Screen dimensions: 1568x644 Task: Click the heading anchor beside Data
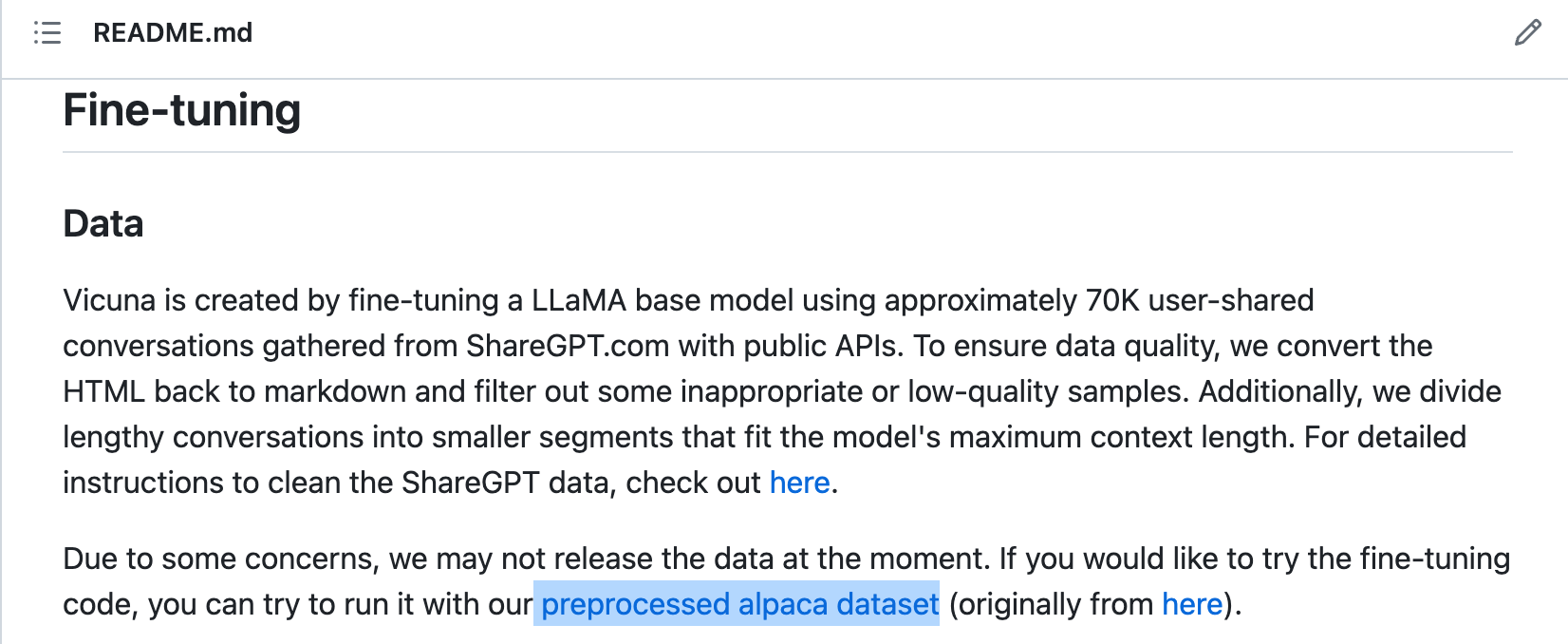pyautogui.click(x=43, y=223)
